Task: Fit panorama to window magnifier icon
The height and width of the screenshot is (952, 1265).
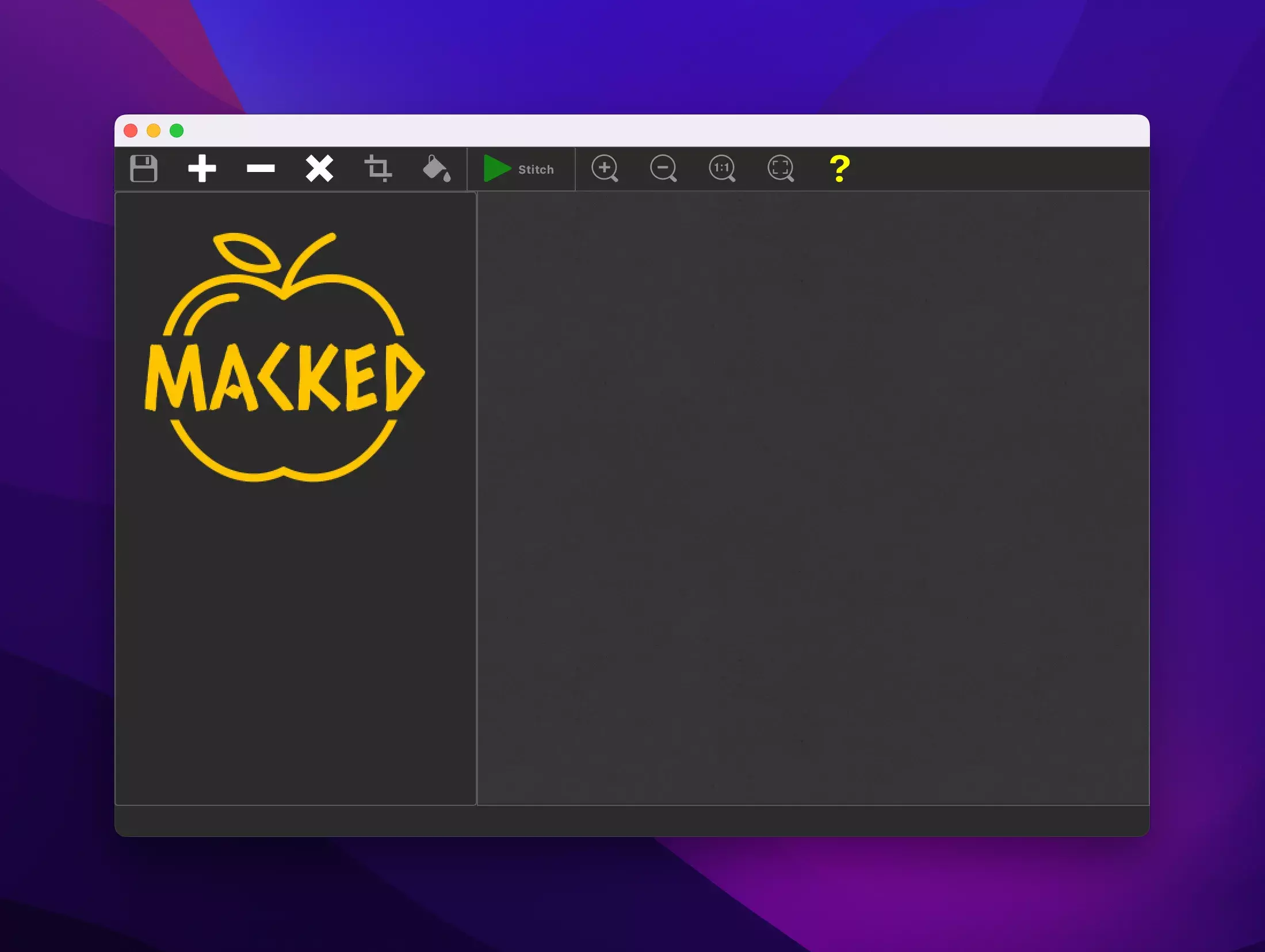Action: click(781, 169)
